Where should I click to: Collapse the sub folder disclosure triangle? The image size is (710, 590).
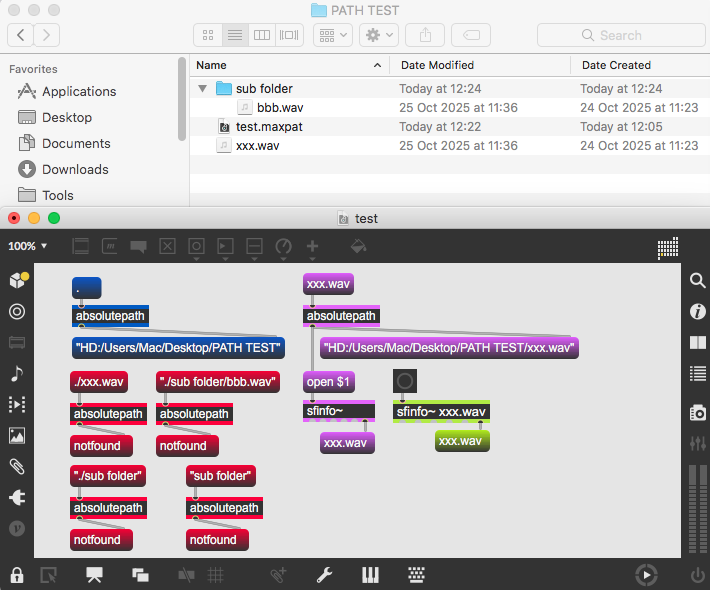(203, 89)
